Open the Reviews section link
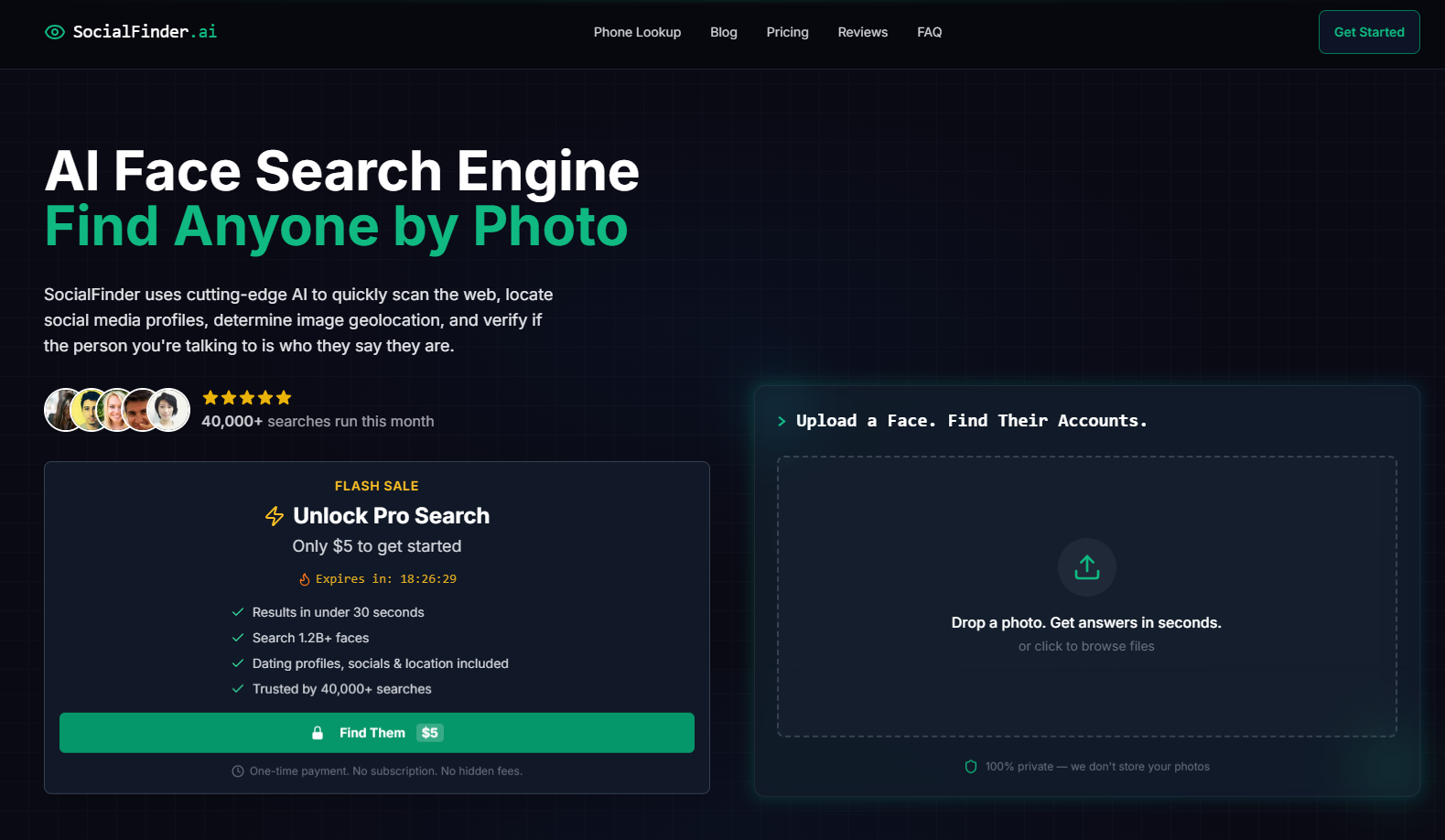Viewport: 1445px width, 840px height. tap(862, 32)
